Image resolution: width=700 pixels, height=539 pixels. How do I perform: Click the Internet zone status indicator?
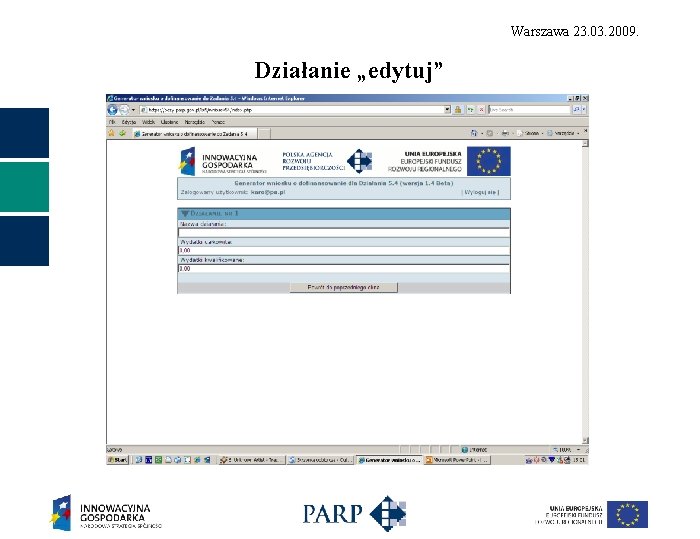(474, 450)
